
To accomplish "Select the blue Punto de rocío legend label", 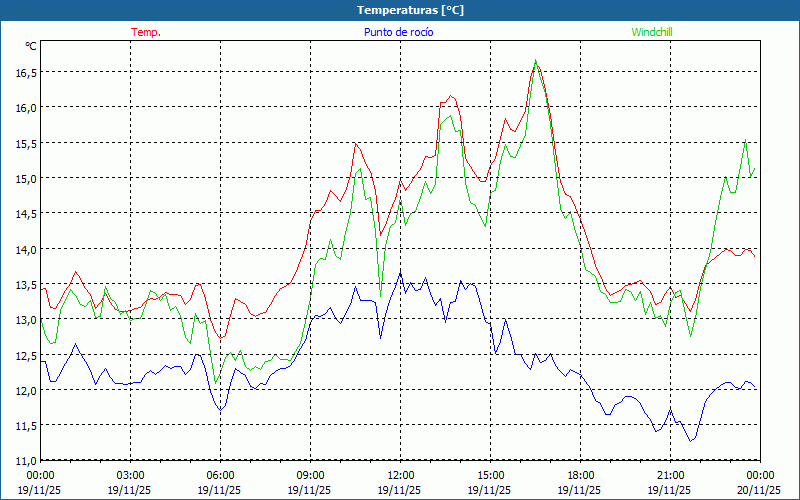I will tap(398, 32).
